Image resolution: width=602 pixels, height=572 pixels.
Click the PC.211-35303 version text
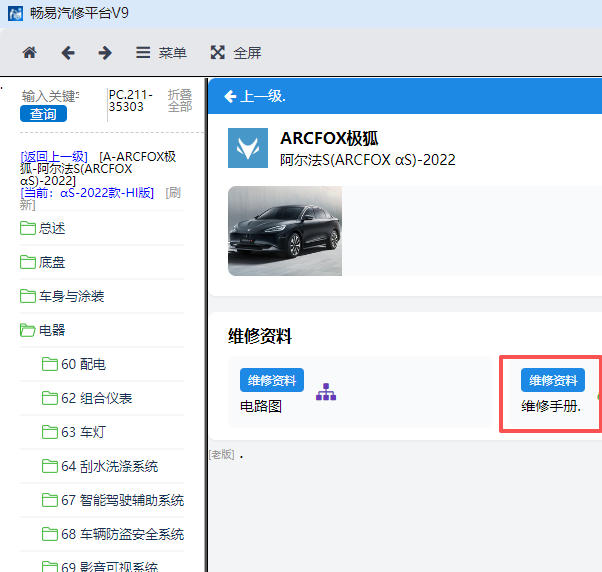131,101
